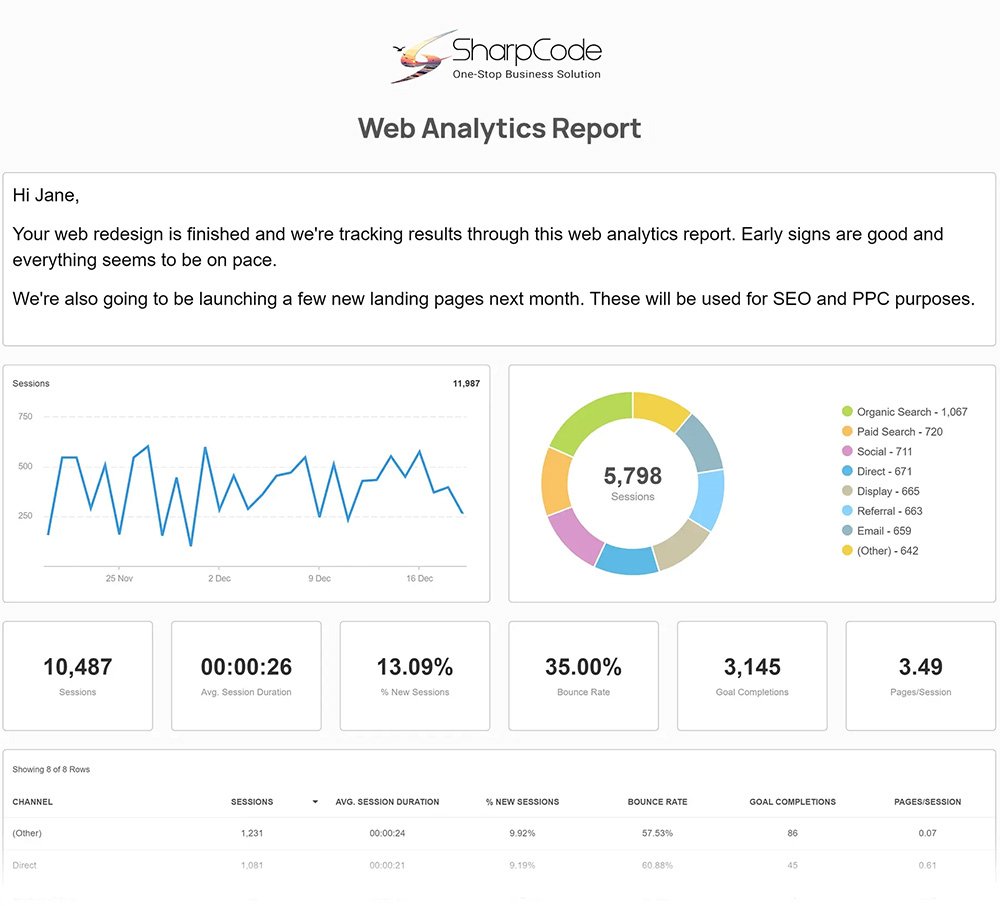Click the Referral legend color dot
The image size is (1000, 906).
pyautogui.click(x=847, y=511)
